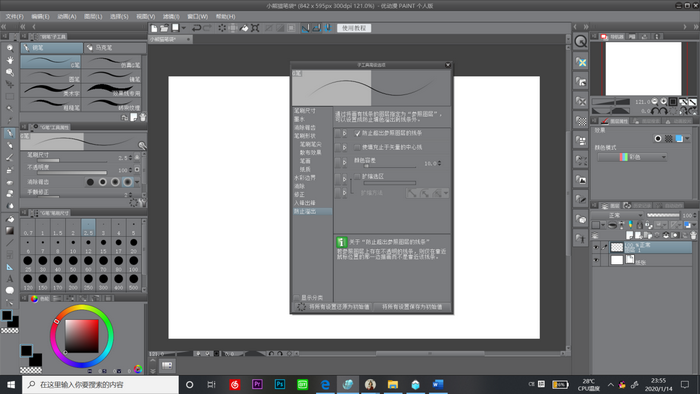Open the '滤镜(I)' menu
The image size is (700, 394).
coord(171,17)
